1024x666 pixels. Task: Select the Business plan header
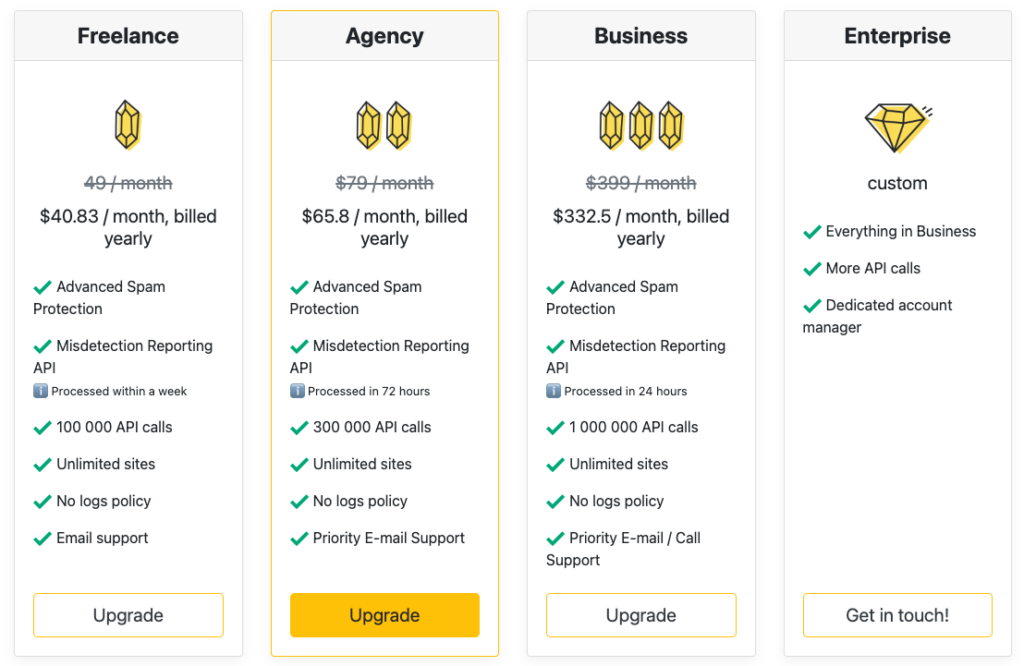coord(641,36)
